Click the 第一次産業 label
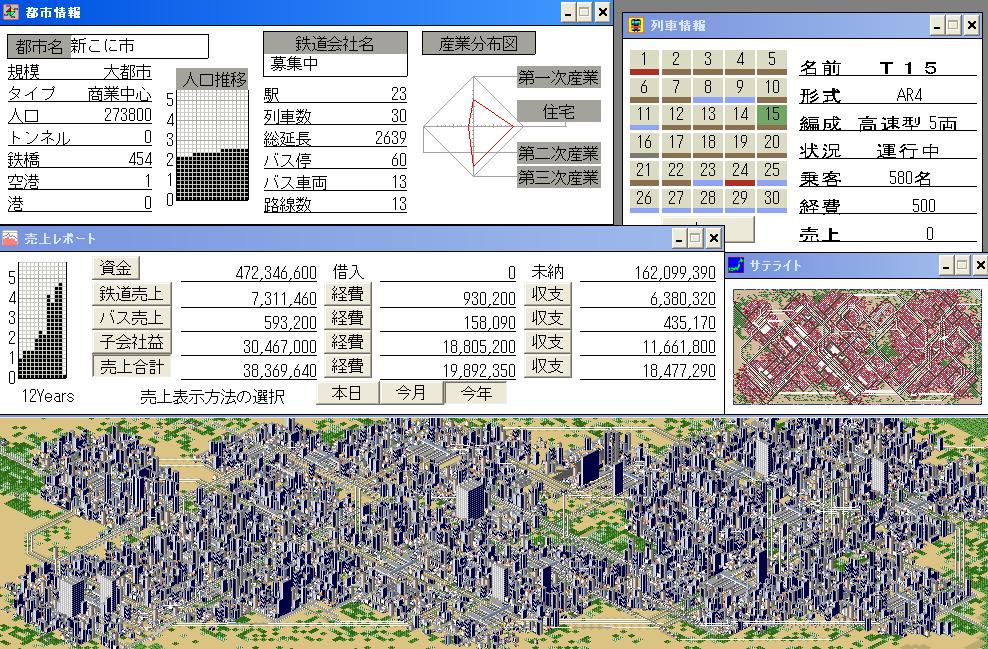The height and width of the screenshot is (649, 988). [558, 78]
